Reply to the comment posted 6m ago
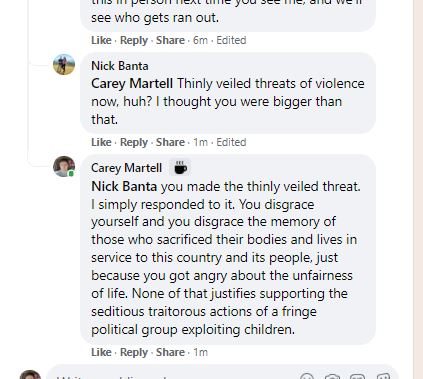This screenshot has width=423, height=379. pyautogui.click(x=134, y=40)
